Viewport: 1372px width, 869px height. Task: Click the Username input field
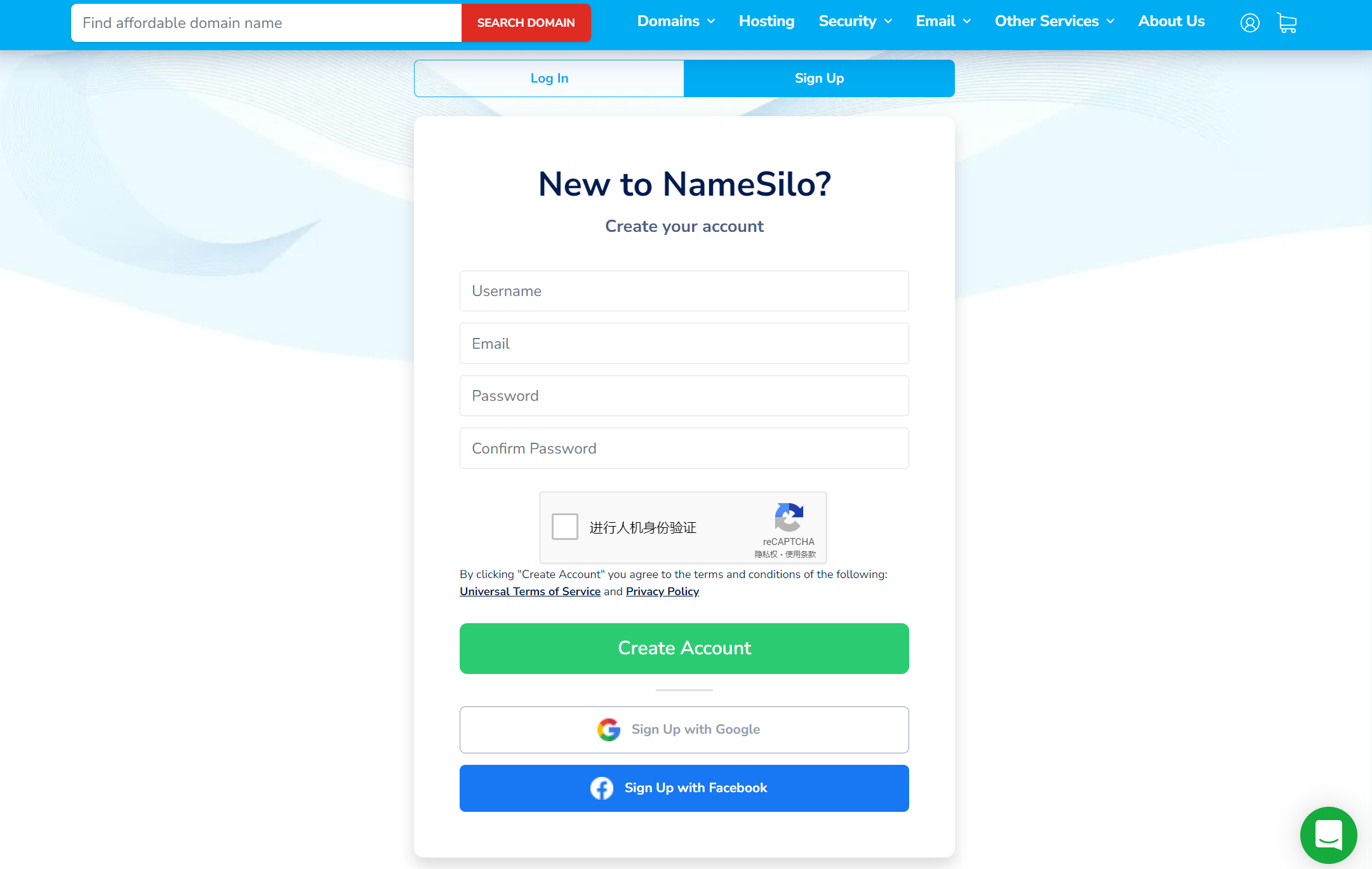click(684, 291)
